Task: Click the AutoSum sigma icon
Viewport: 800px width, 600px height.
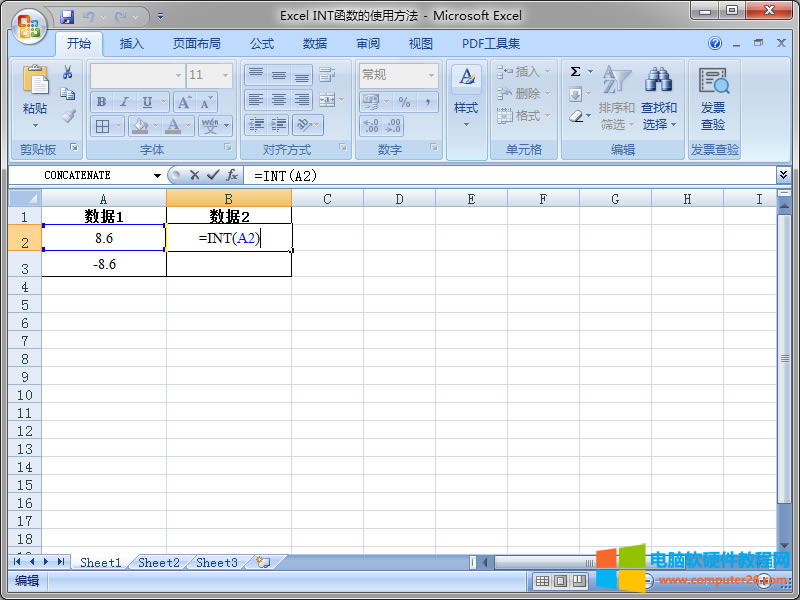Action: tap(575, 72)
